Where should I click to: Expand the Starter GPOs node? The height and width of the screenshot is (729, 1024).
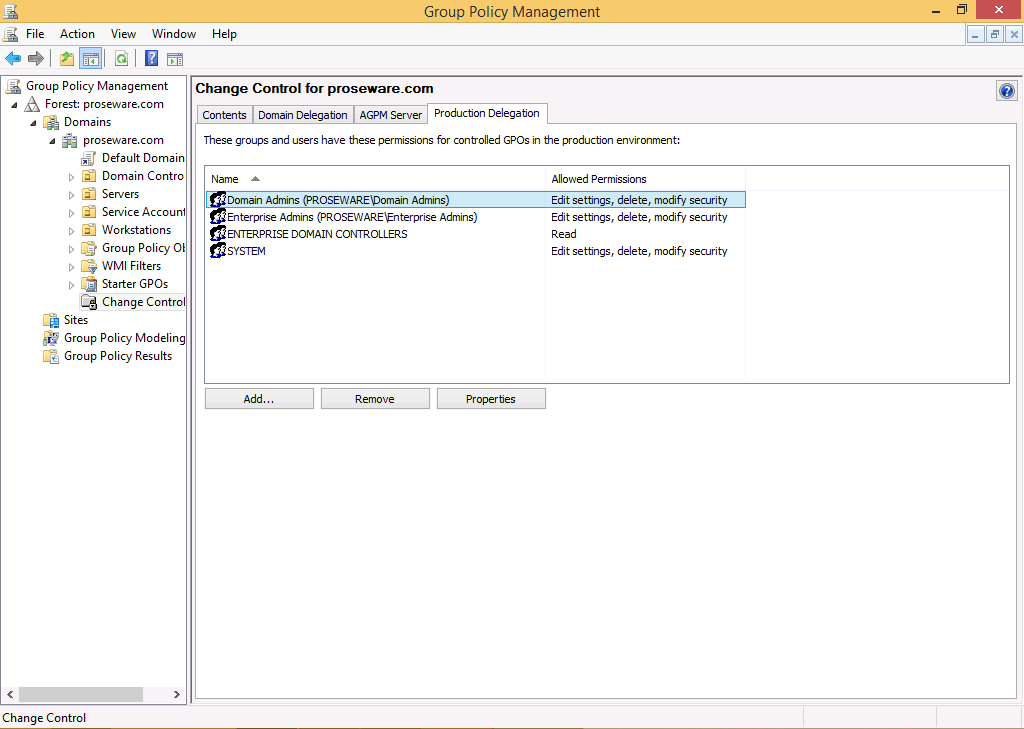click(x=71, y=285)
